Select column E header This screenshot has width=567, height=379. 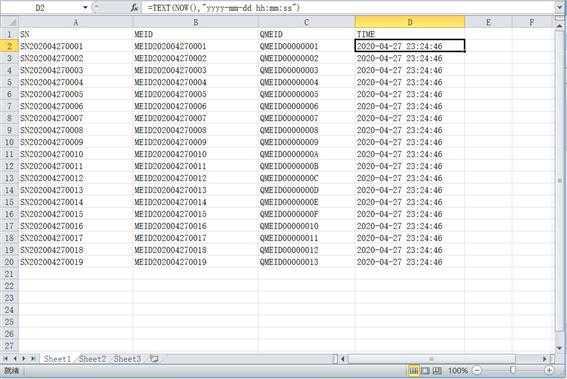(x=488, y=22)
